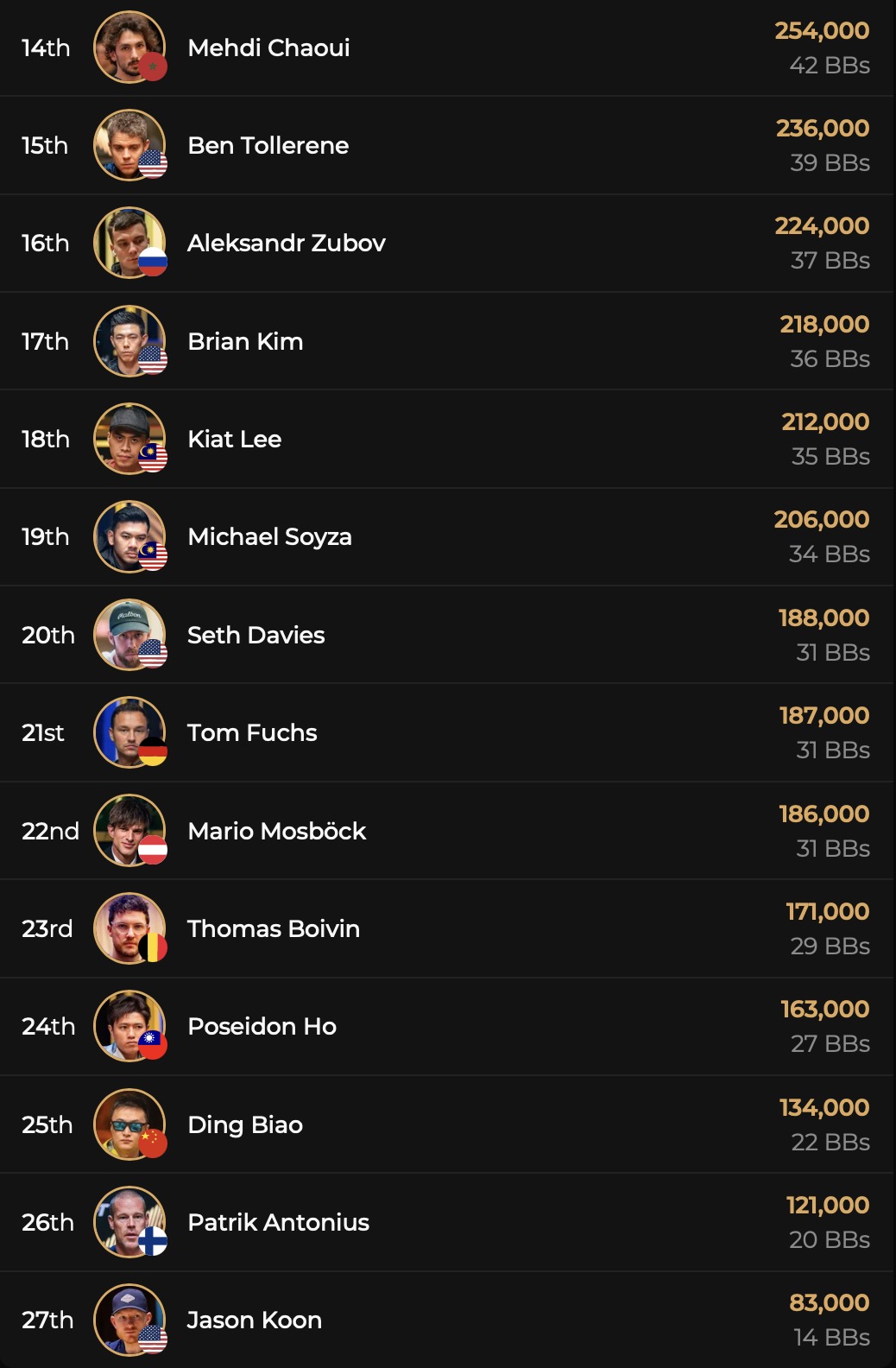Click Thomas Boivin's Belgian flag icon

point(153,947)
